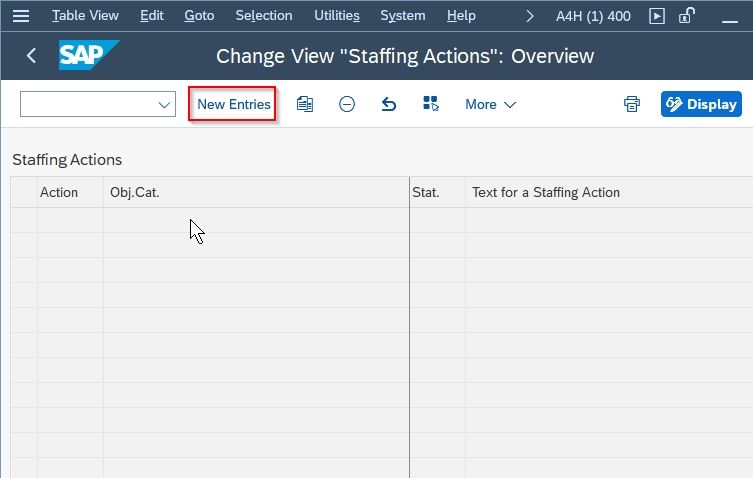Go back using the left chevron arrow

(31, 56)
